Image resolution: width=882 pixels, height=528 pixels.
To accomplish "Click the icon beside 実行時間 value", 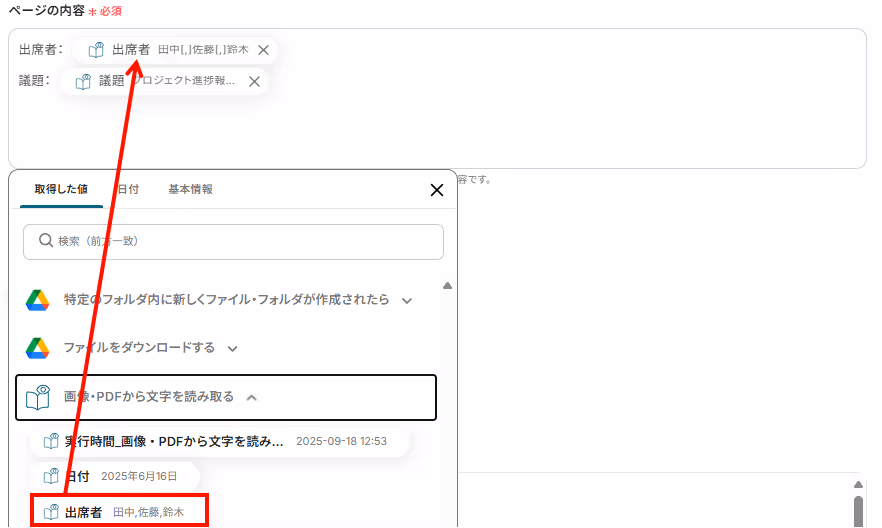I will click(51, 441).
